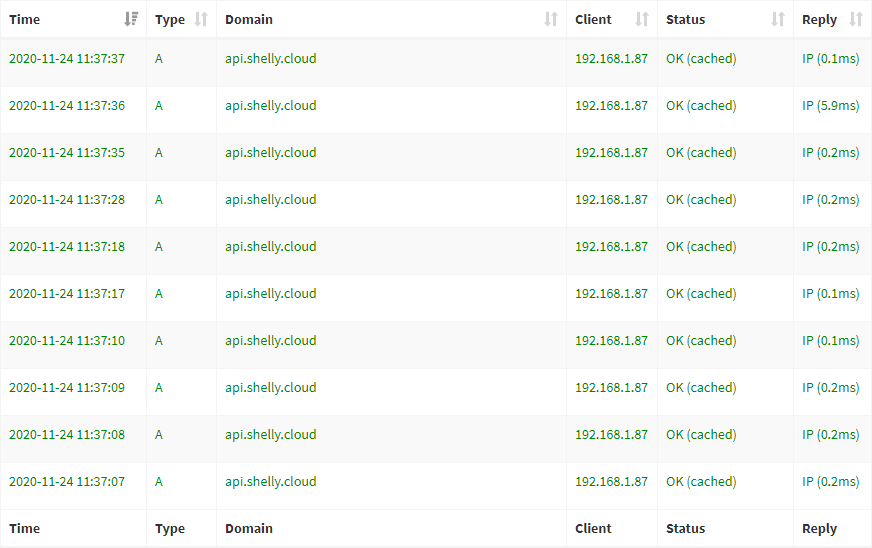872x548 pixels.
Task: Click IP (0.2ms) reply in 11:37:35 row
Action: pos(830,152)
